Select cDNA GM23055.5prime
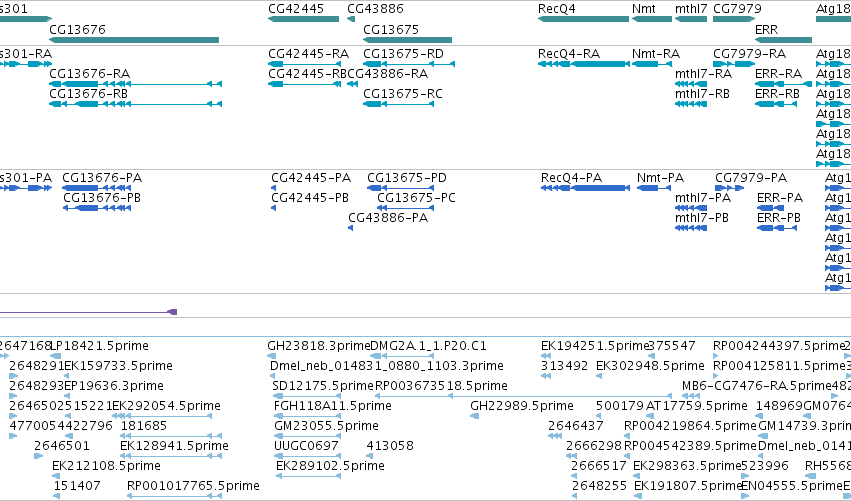Image resolution: width=851 pixels, height=501 pixels. tap(326, 426)
